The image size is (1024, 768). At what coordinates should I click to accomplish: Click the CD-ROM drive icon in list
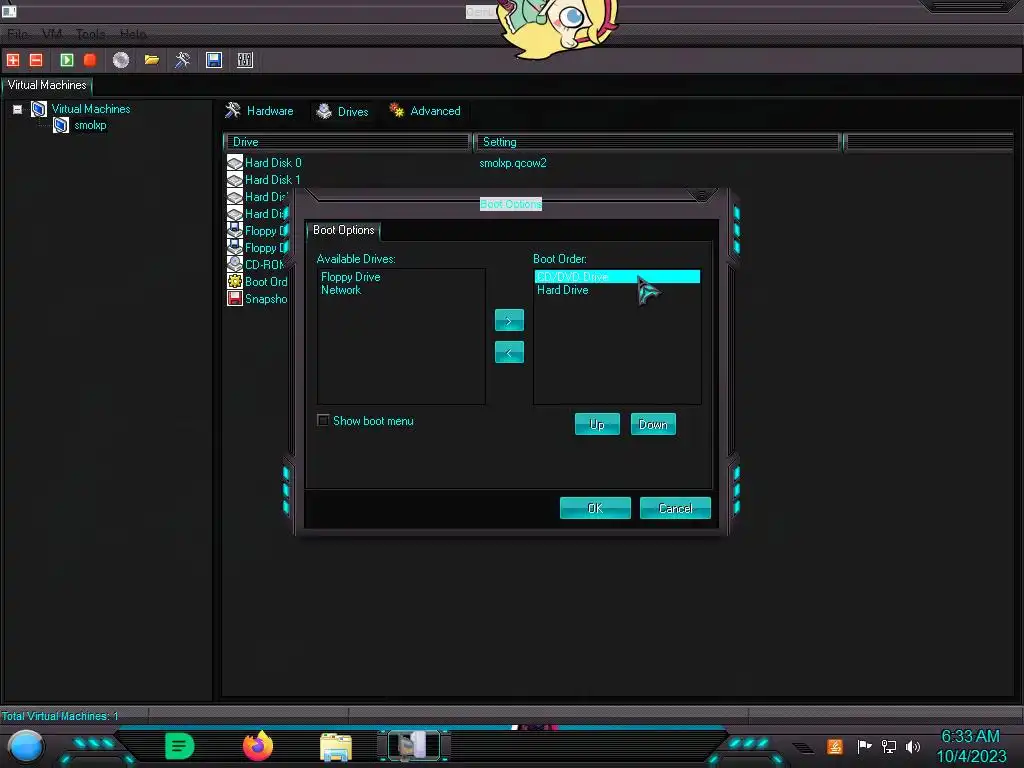tap(234, 264)
